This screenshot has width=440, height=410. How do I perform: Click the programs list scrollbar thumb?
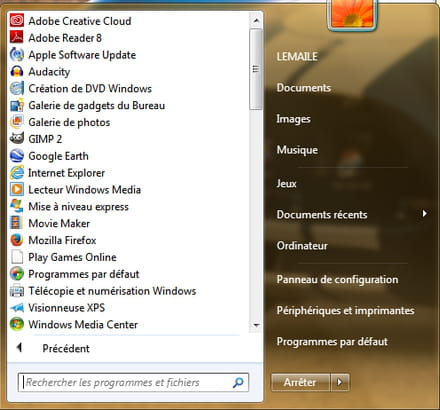[x=256, y=69]
